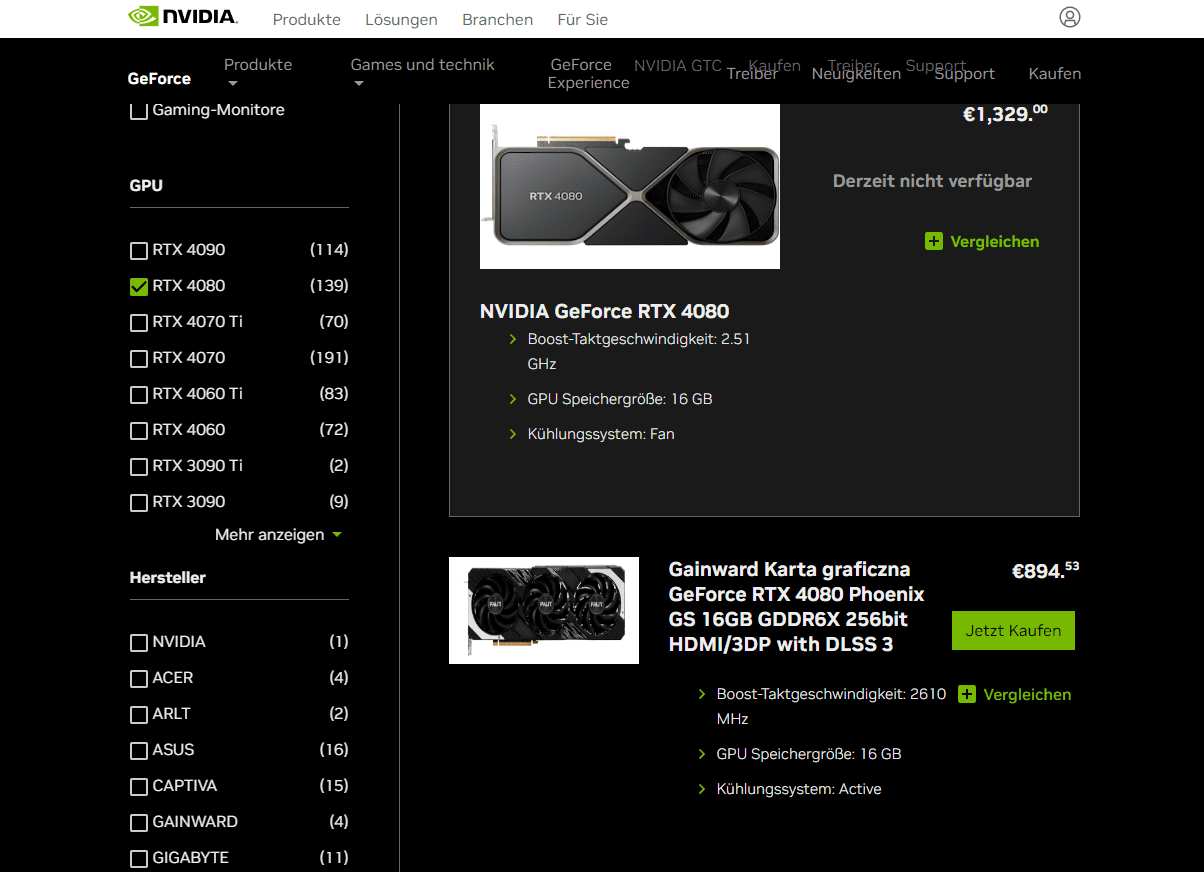
Task: Enable the ASUS manufacturer filter
Action: [139, 750]
